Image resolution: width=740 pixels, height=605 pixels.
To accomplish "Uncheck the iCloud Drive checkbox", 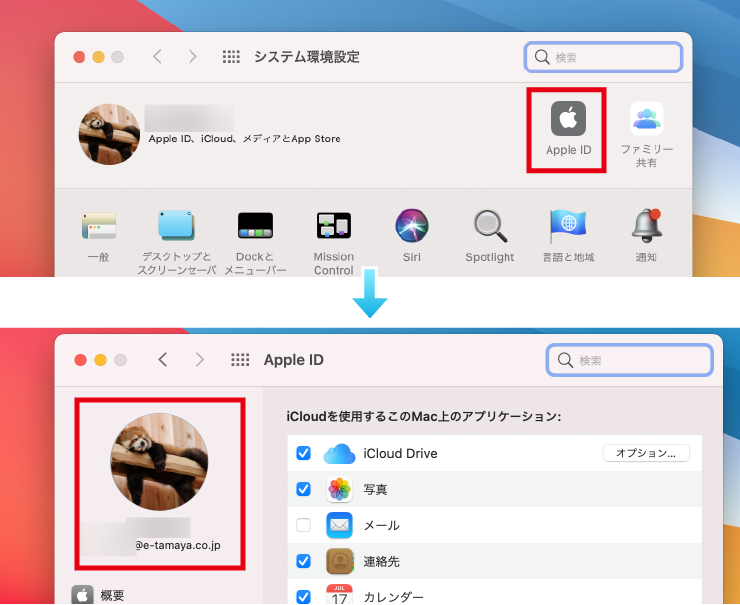I will [x=303, y=453].
